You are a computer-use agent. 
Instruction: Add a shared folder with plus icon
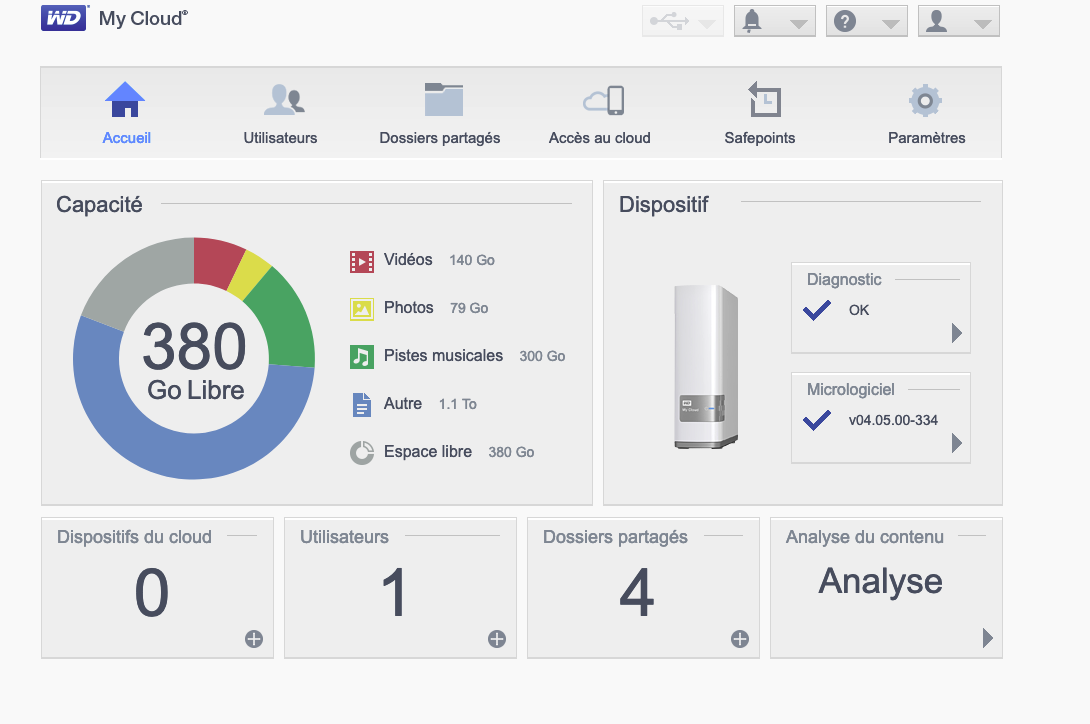pos(740,639)
